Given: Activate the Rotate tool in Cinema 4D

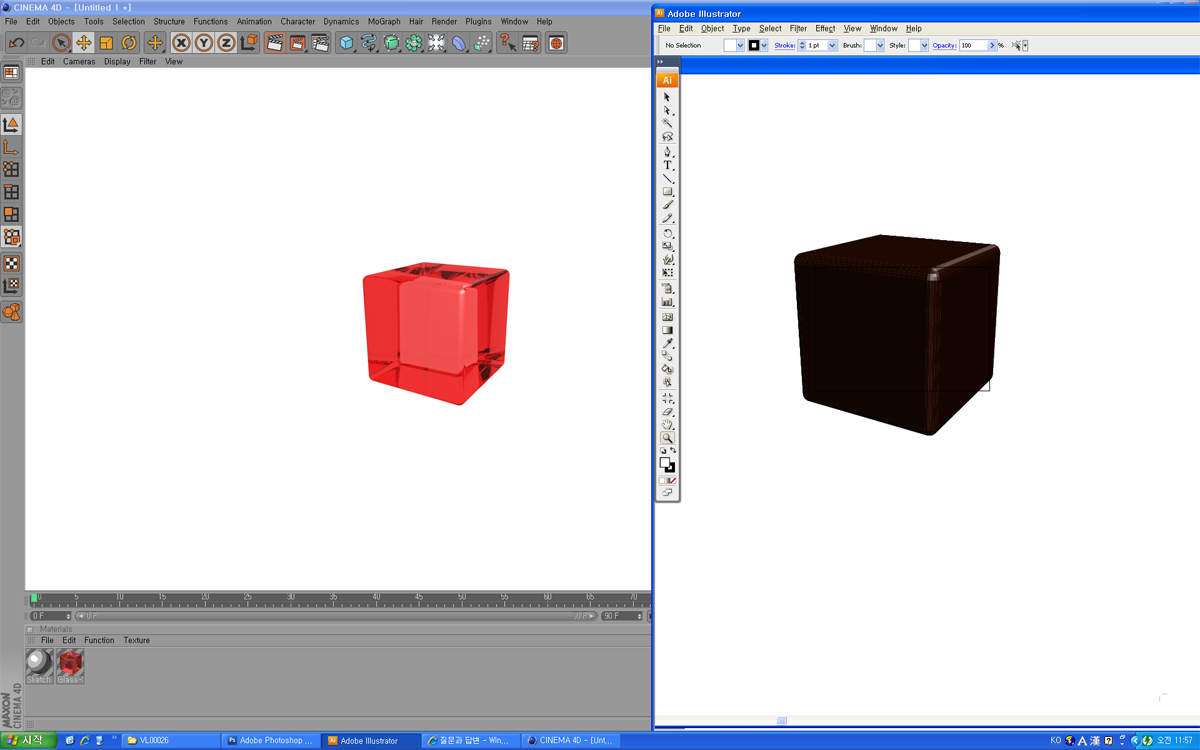Looking at the screenshot, I should (x=128, y=43).
